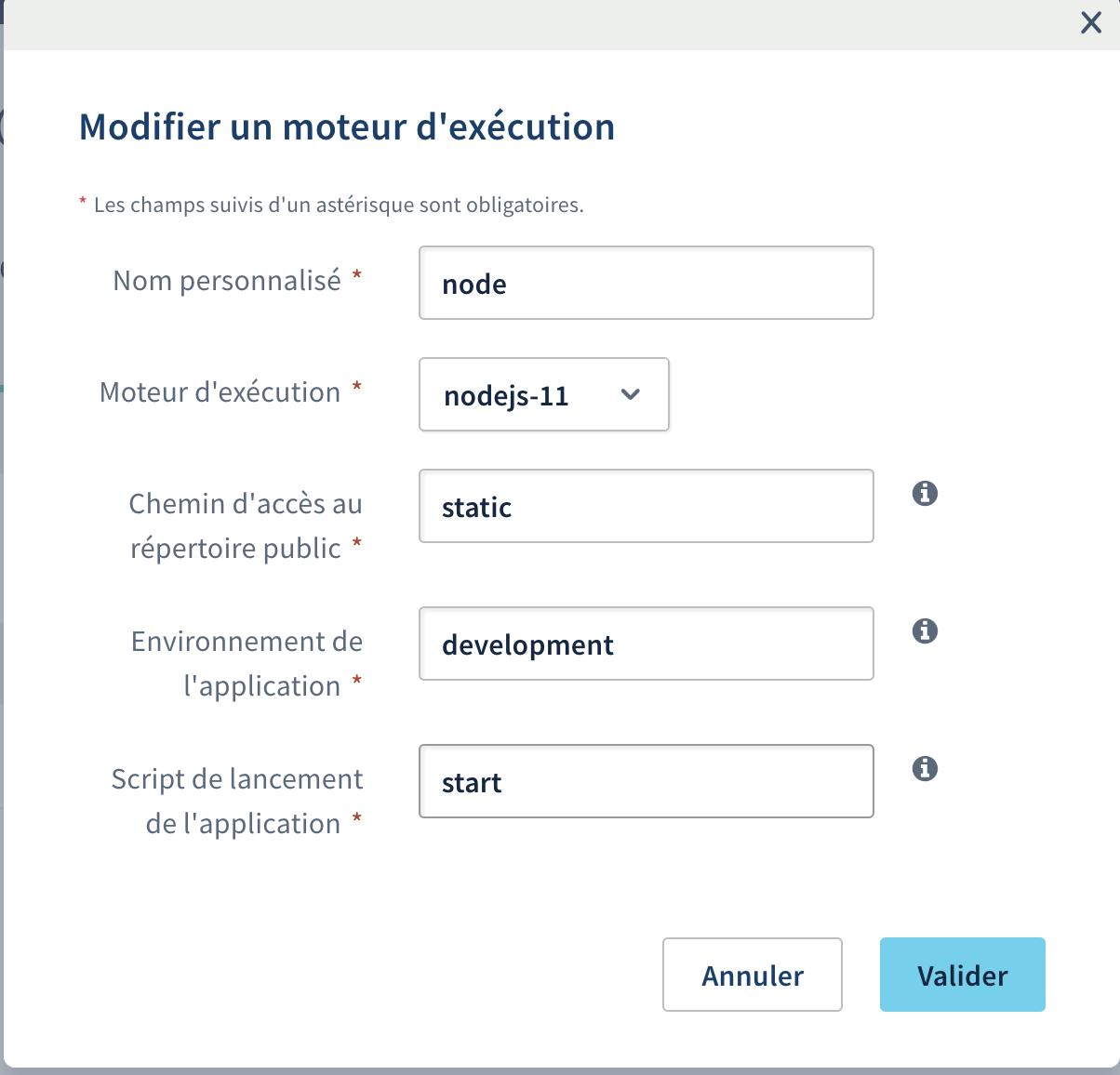1120x1075 pixels.
Task: Click info icon beside the launch script field
Action: pyautogui.click(x=925, y=769)
